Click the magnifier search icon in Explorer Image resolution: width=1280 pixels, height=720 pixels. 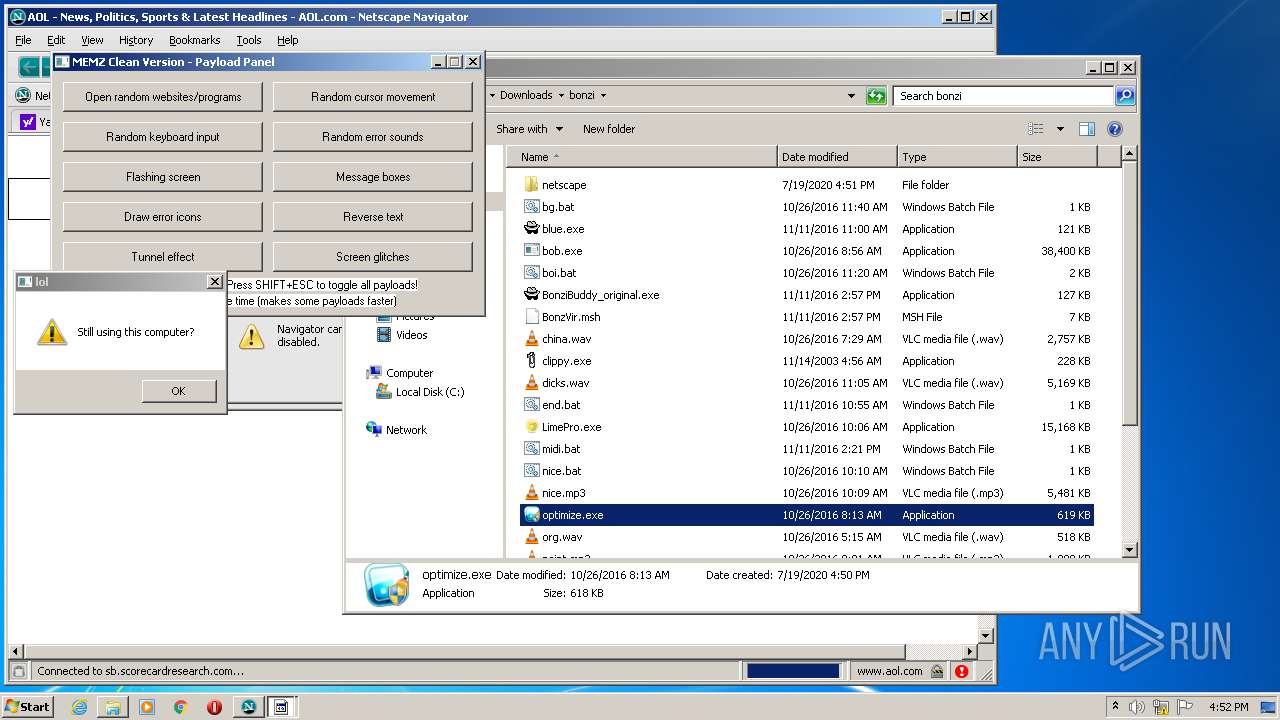tap(1125, 96)
